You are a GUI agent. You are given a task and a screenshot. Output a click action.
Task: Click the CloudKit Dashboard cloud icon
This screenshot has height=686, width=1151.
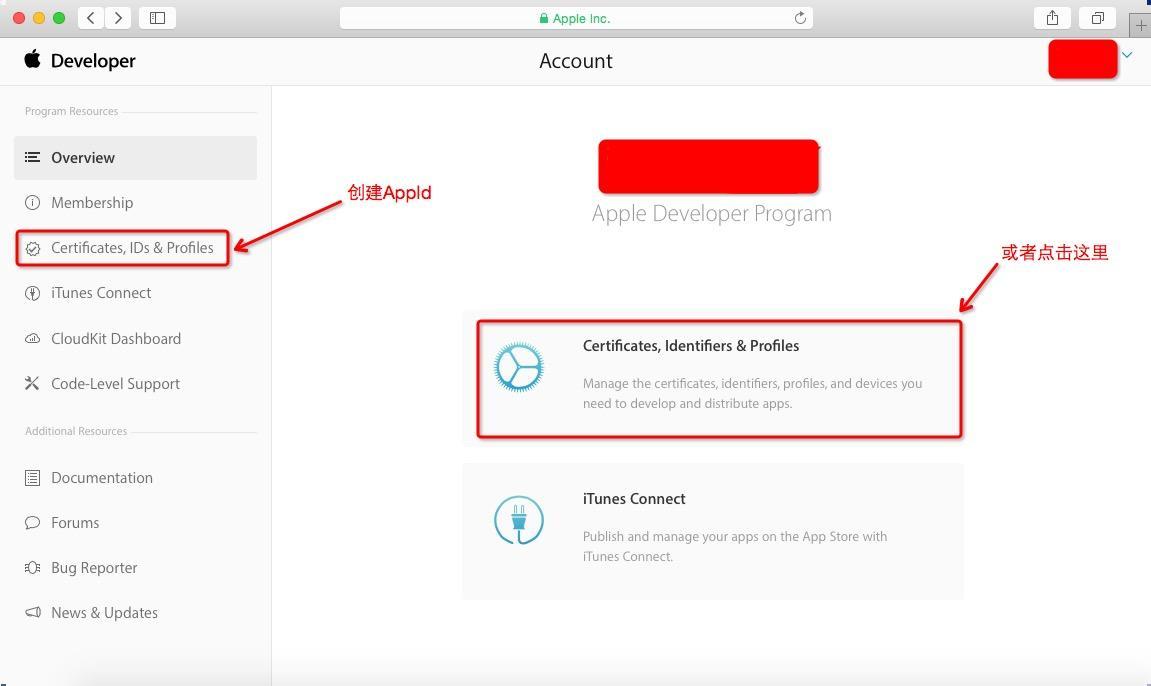point(32,339)
